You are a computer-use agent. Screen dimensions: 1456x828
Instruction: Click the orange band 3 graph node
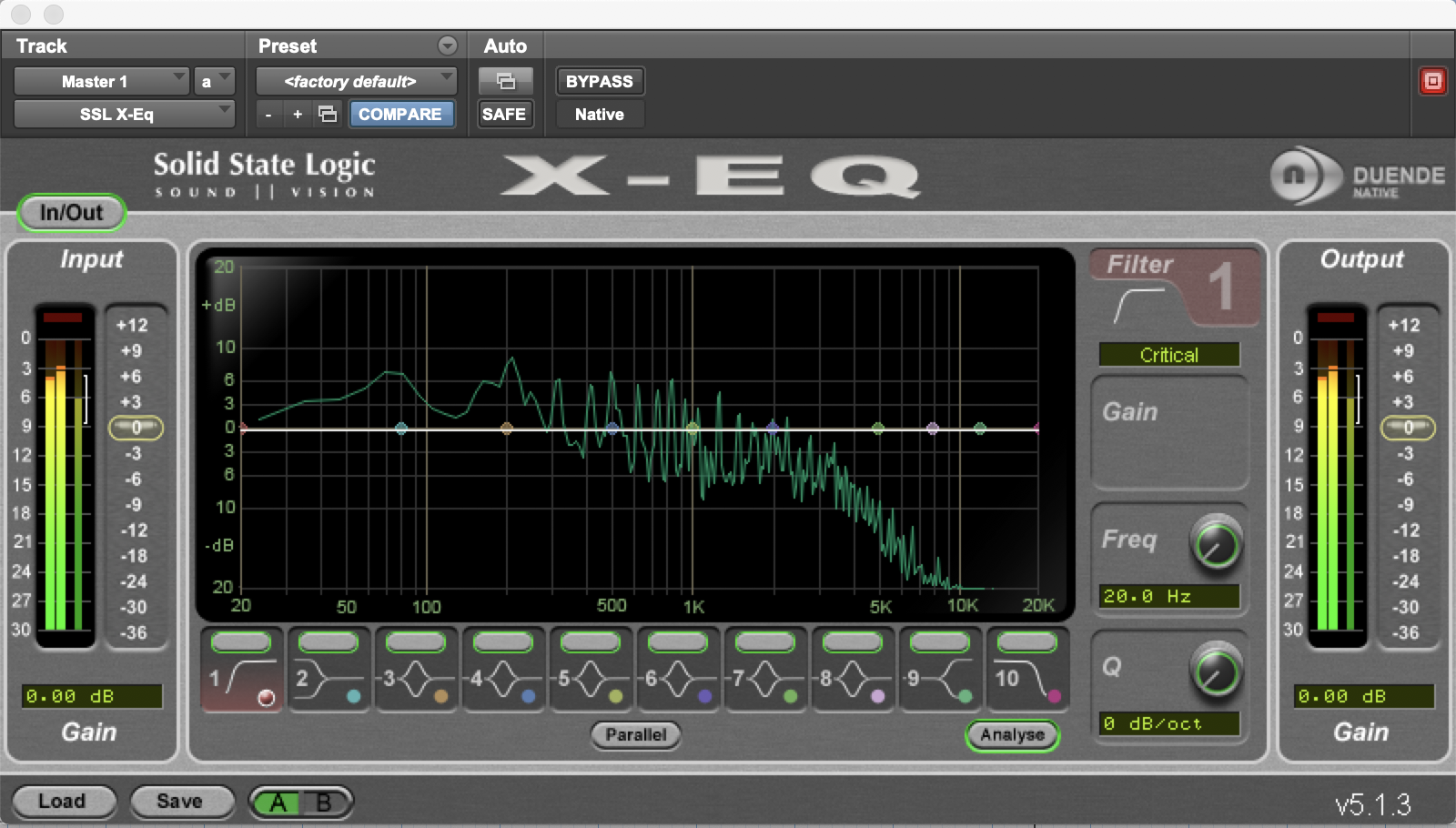point(507,429)
